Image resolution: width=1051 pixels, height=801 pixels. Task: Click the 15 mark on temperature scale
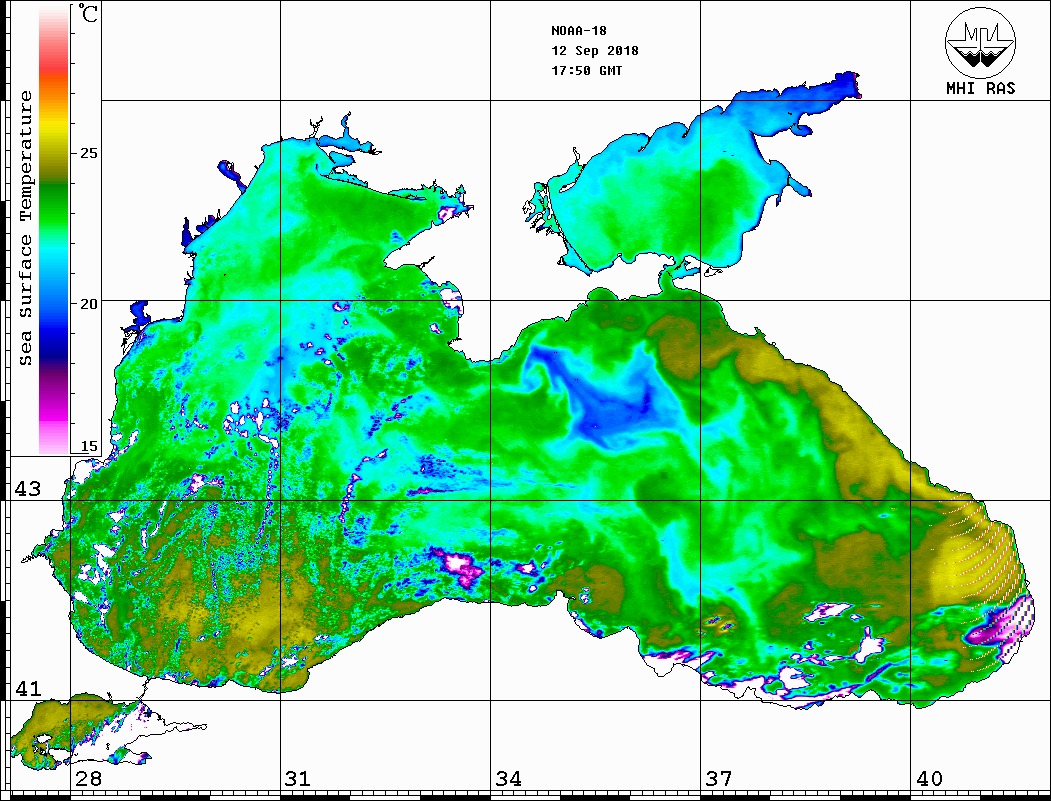pos(88,446)
